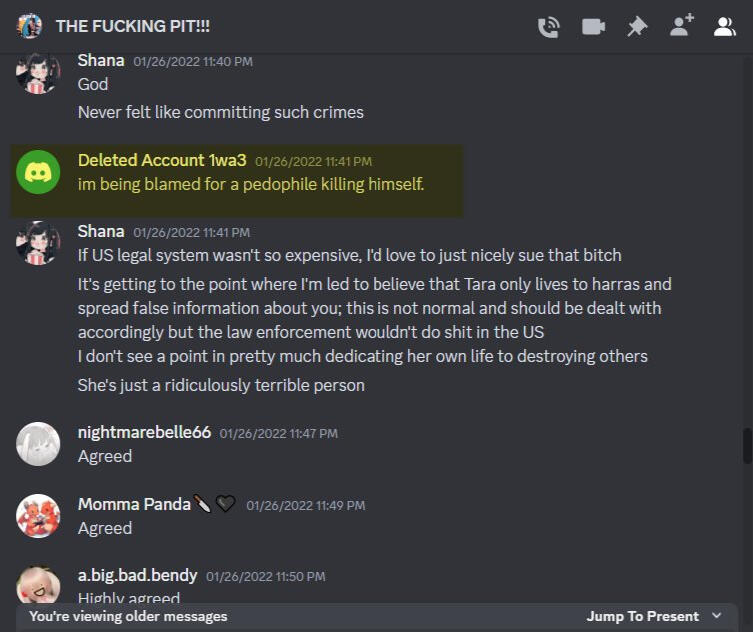The height and width of the screenshot is (632, 753).
Task: Click Jump To Present
Action: [x=643, y=616]
